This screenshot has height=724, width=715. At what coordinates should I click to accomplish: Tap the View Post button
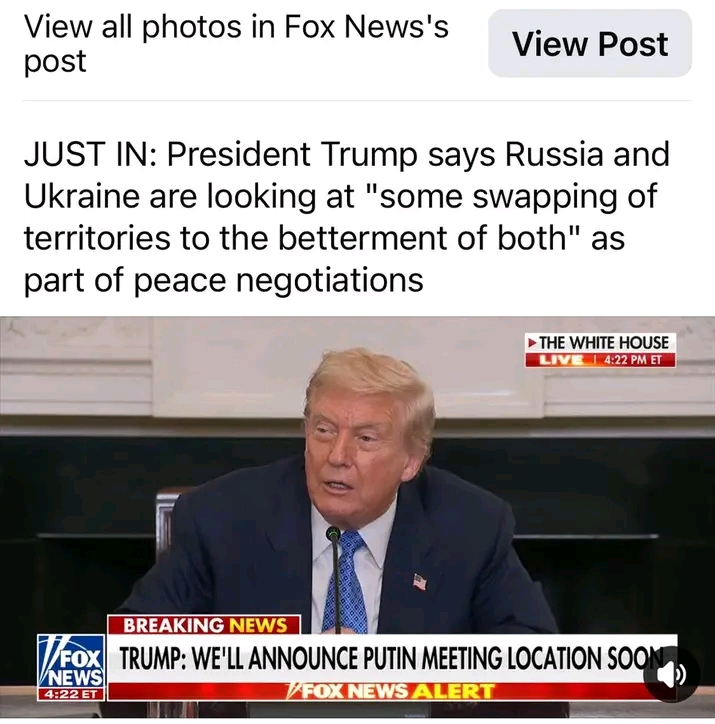589,44
